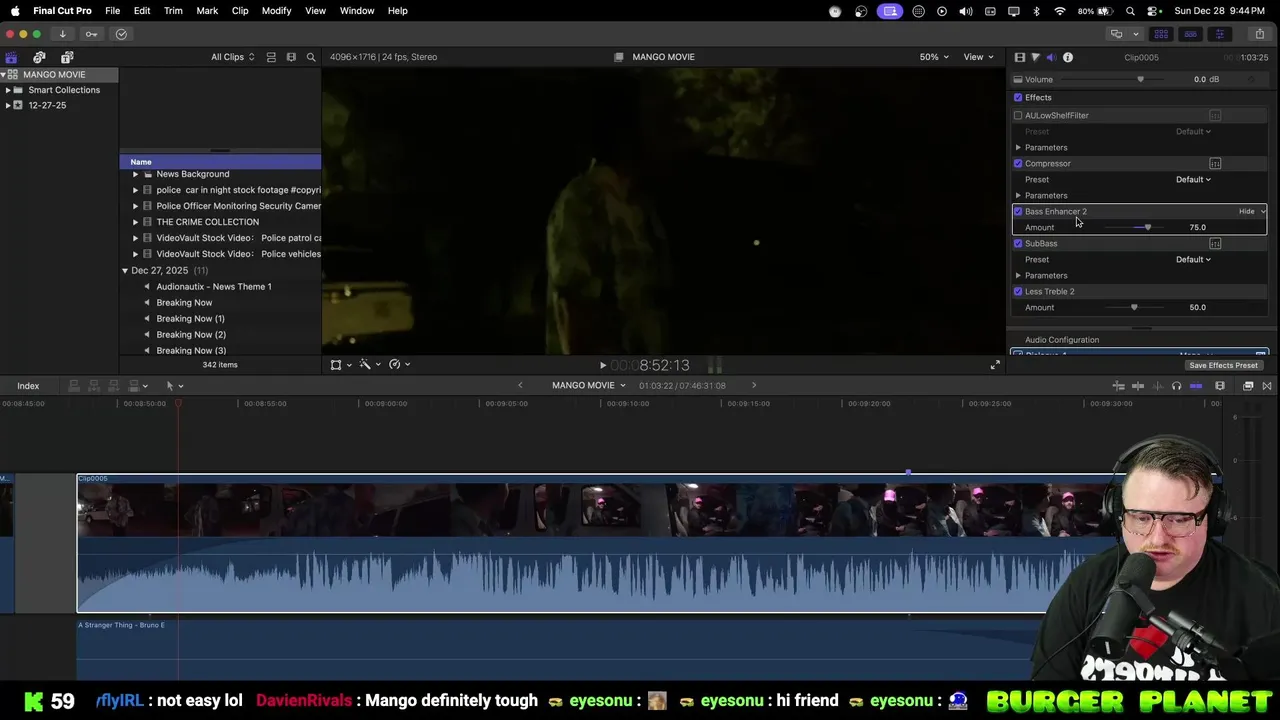Open the keyword editor key icon
Screen dimensions: 1280x720
tap(91, 34)
